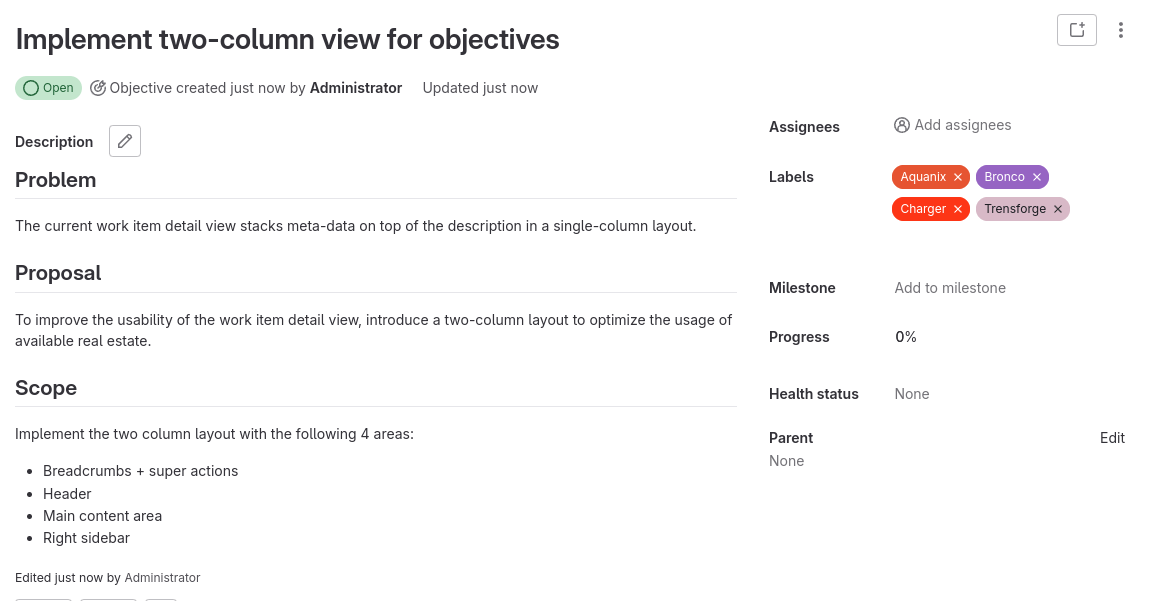Click 'None' under the Parent field
Viewport: 1160px width, 601px height.
click(786, 460)
